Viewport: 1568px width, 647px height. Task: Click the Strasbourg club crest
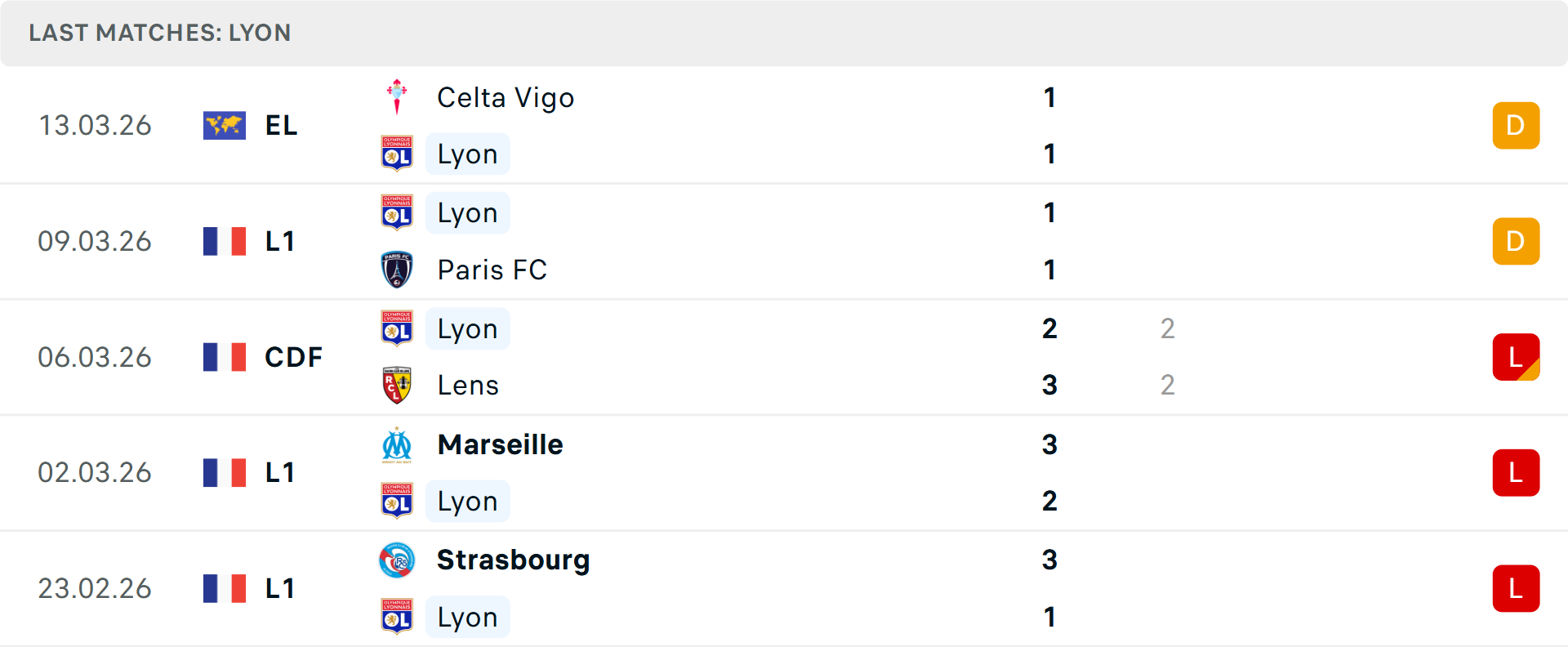(397, 560)
